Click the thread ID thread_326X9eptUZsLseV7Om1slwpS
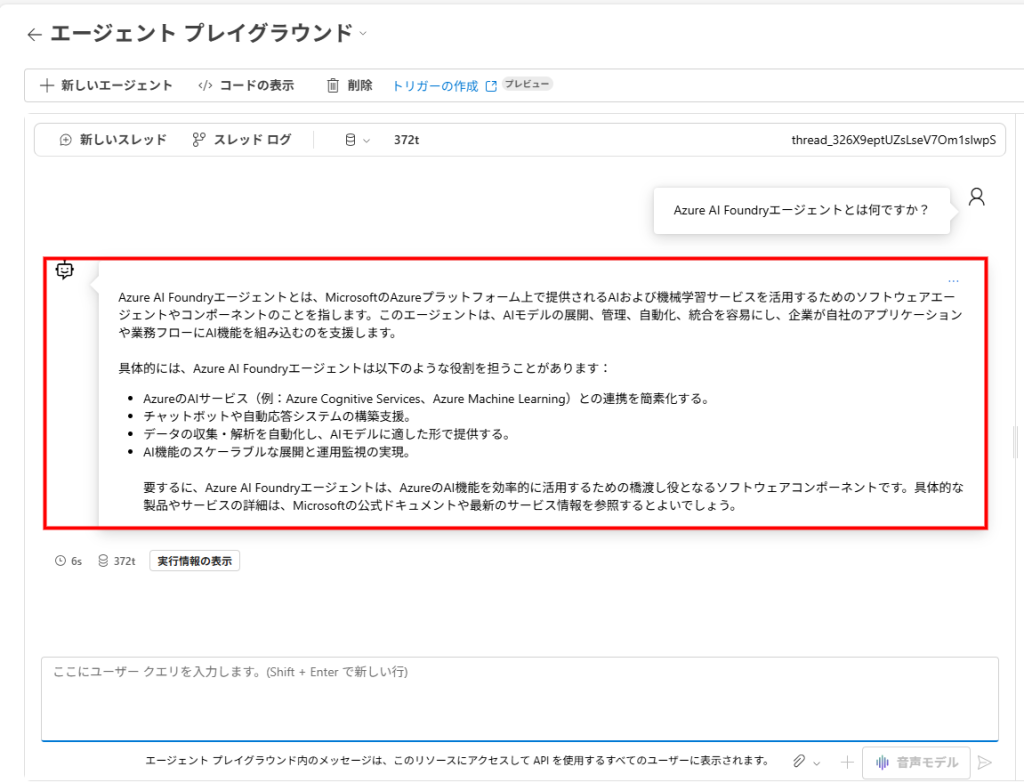The width and height of the screenshot is (1024, 783). click(893, 140)
